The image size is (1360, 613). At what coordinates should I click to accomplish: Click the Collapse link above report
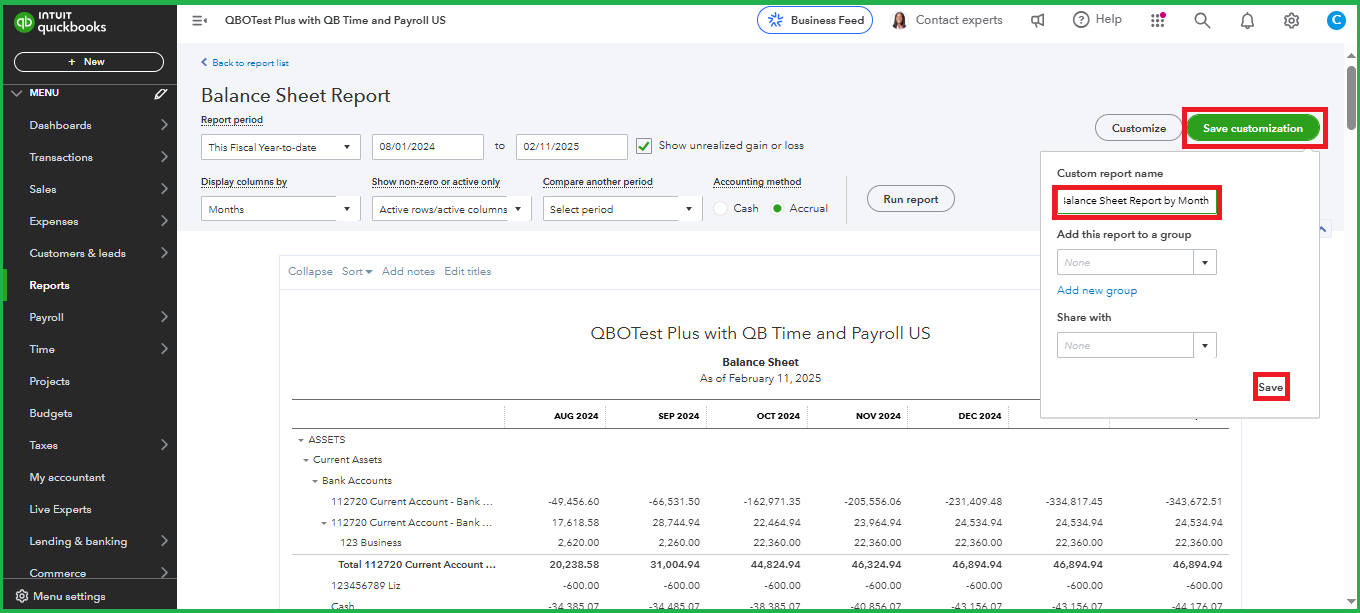tap(310, 272)
